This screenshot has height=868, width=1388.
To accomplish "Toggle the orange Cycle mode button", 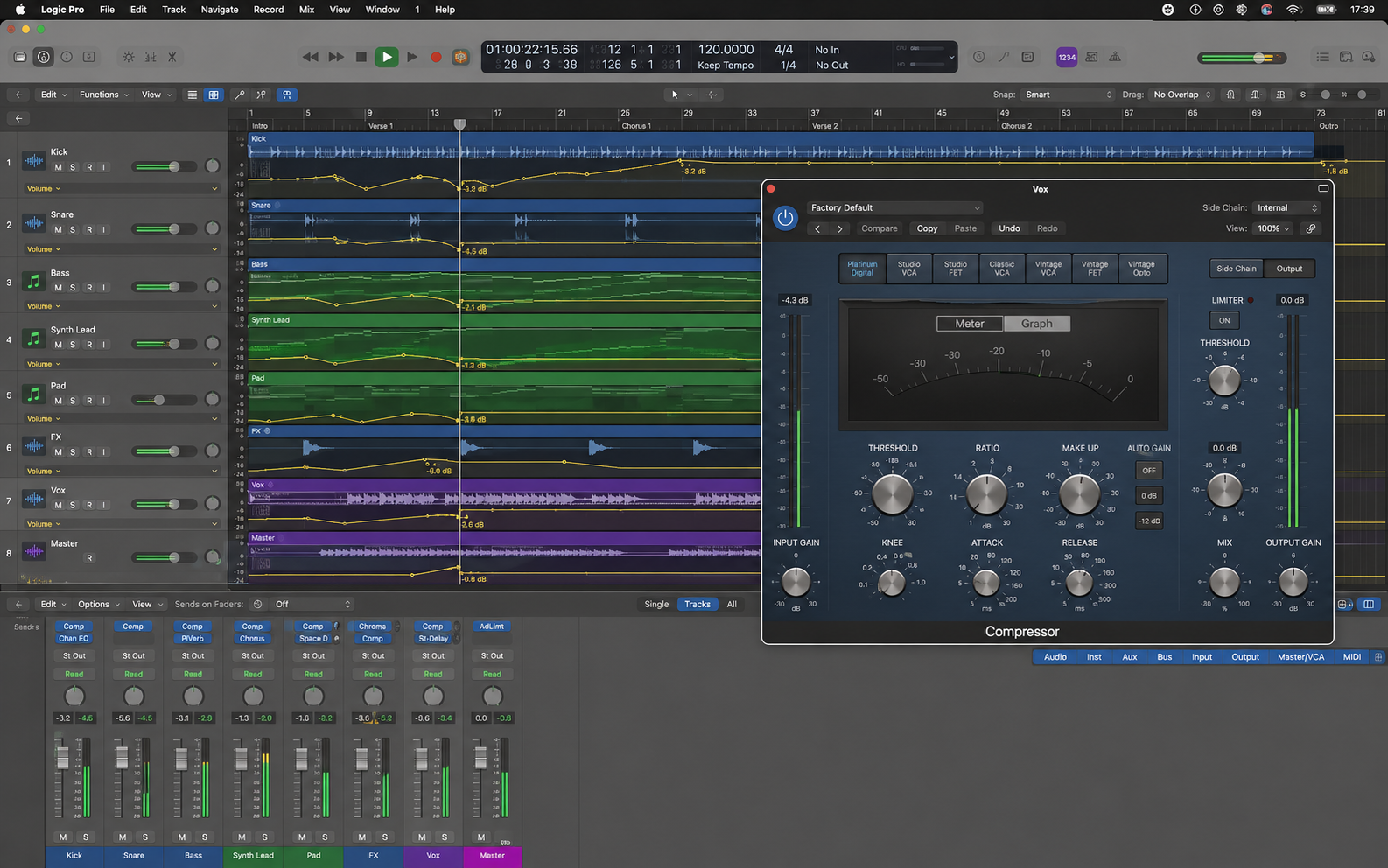I will (x=460, y=57).
